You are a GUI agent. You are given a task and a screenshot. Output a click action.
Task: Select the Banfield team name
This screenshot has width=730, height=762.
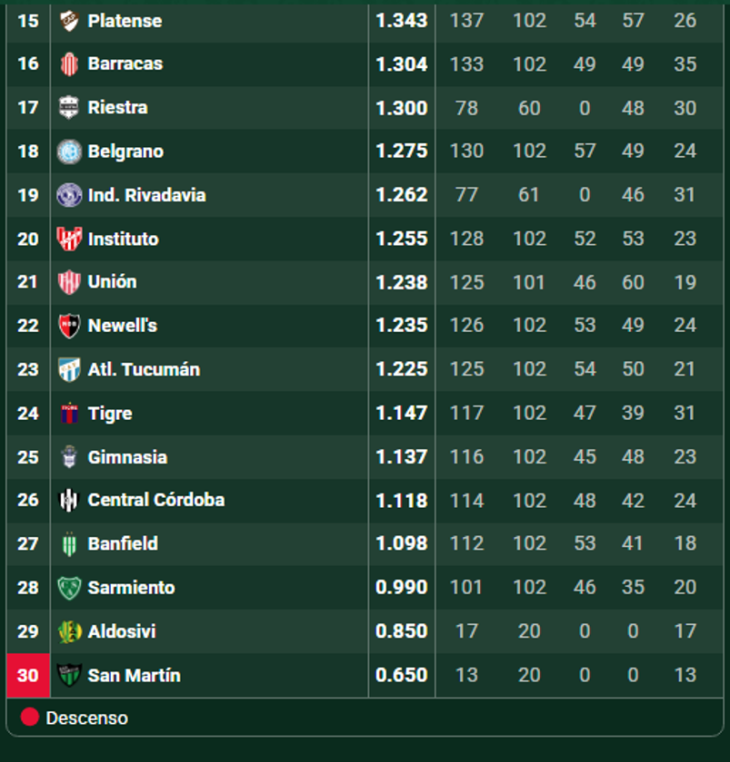[x=122, y=543]
